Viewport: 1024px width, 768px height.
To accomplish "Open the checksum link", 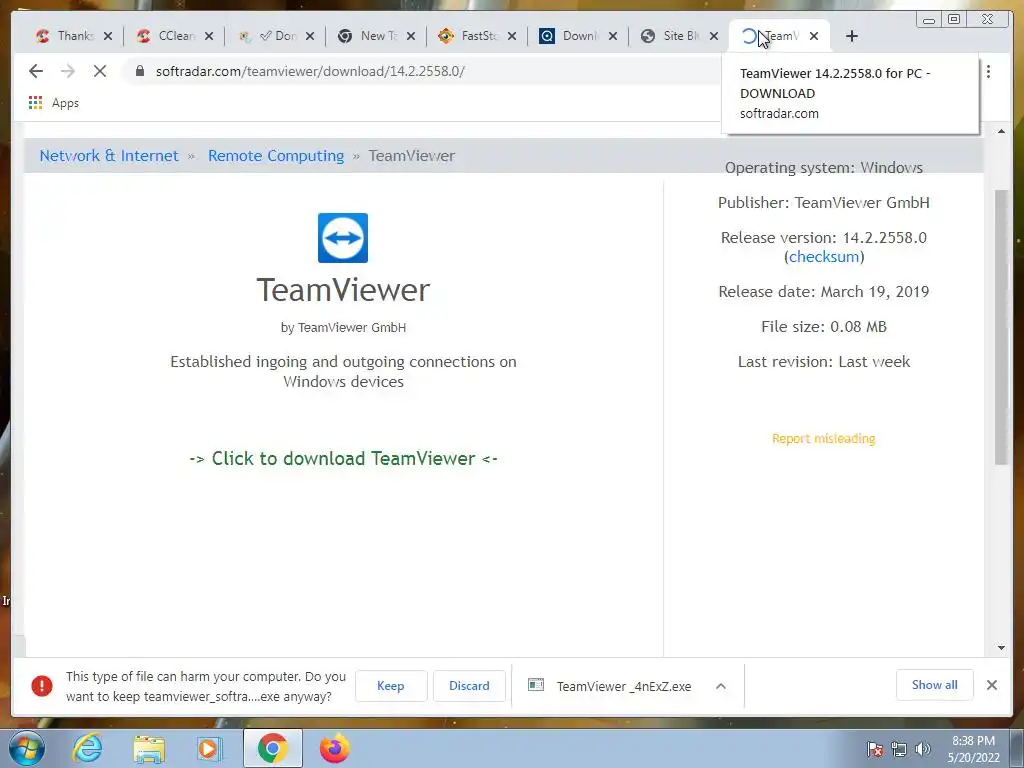I will tap(824, 257).
